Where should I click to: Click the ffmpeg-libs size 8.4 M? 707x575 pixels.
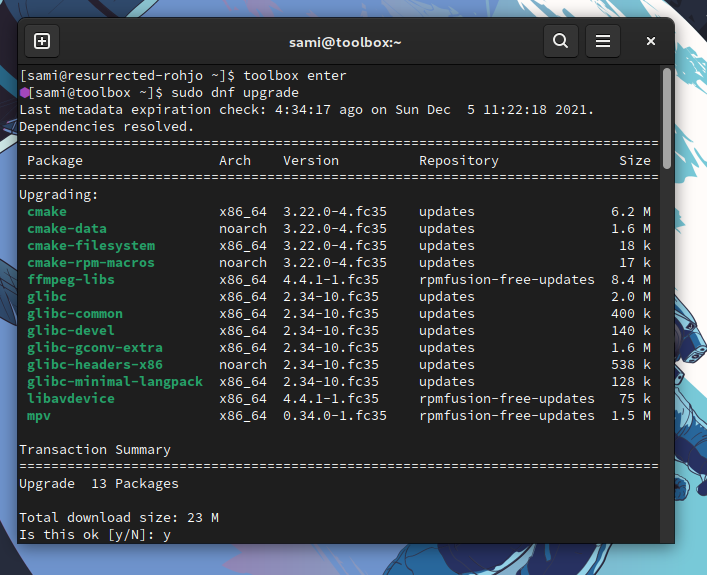pos(631,280)
